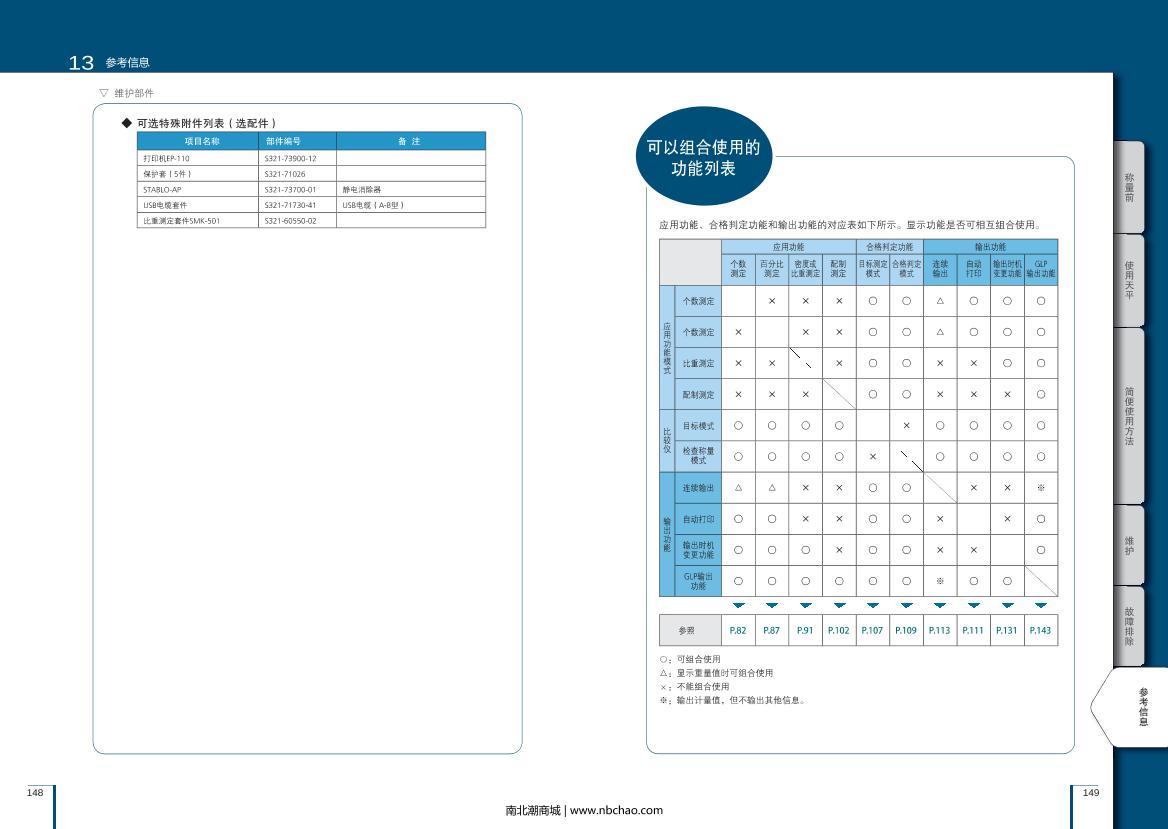Click the down arrow above P.143
Screen dimensions: 1168x829
point(1040,606)
